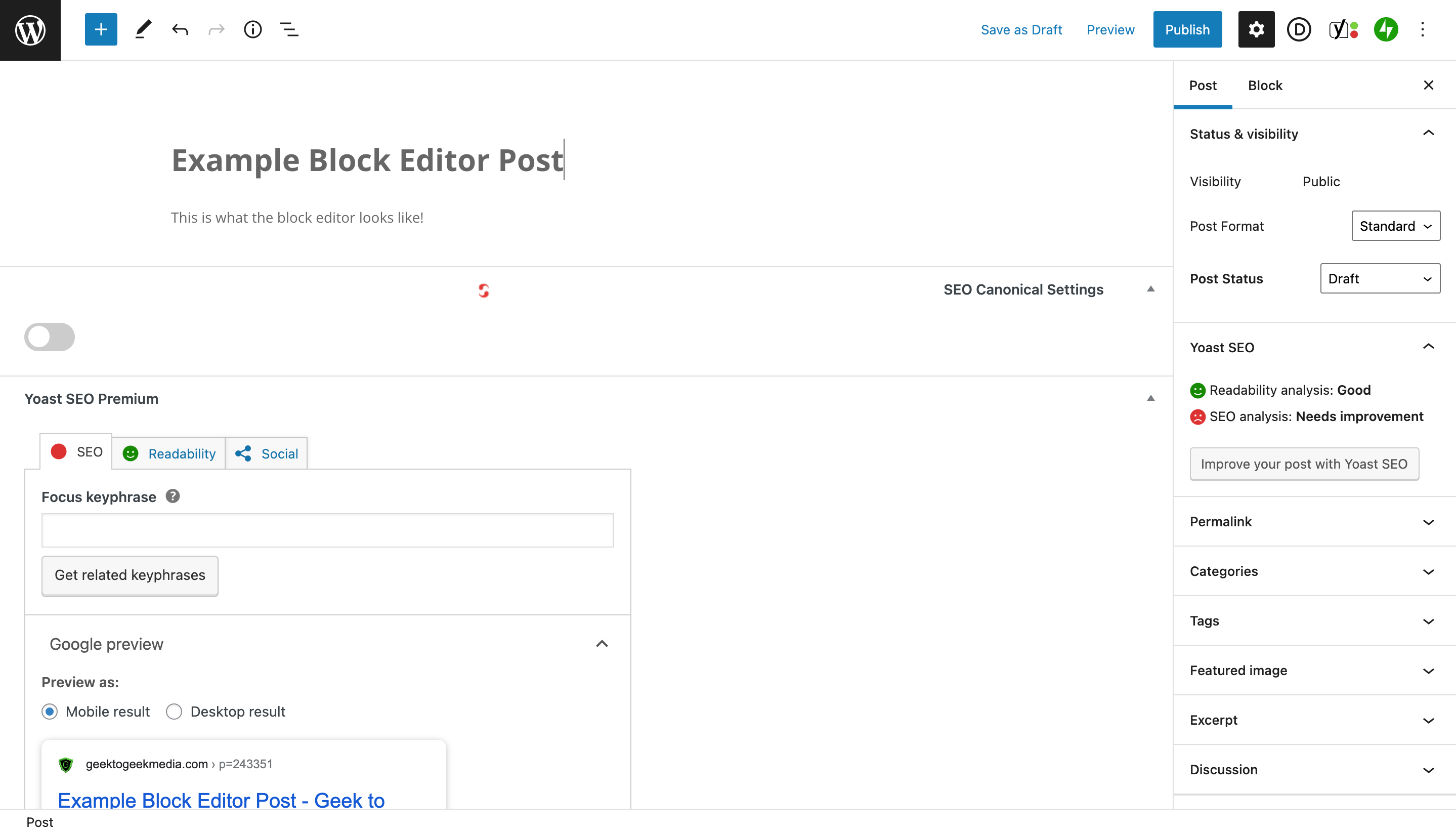Open the Yoast SEO toolbar icon
The height and width of the screenshot is (834, 1456).
coord(1343,29)
